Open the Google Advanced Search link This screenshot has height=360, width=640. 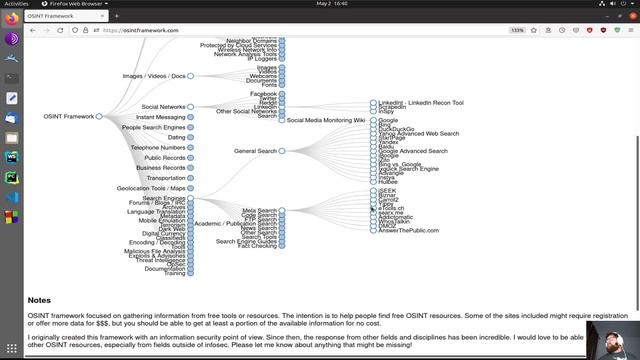(413, 151)
